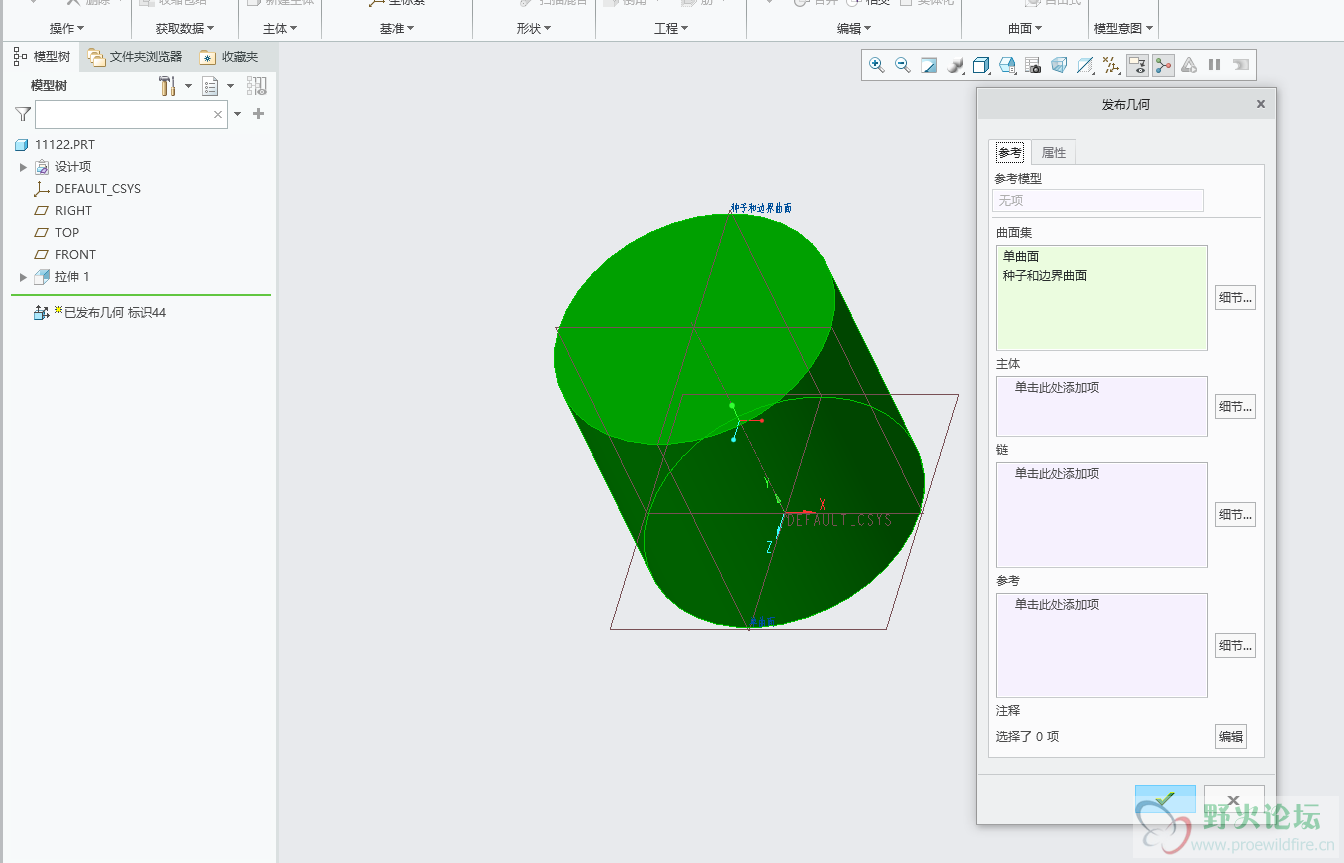Switch to 属性 tab in 发布几何 dialog
Image resolution: width=1344 pixels, height=863 pixels.
point(1054,152)
